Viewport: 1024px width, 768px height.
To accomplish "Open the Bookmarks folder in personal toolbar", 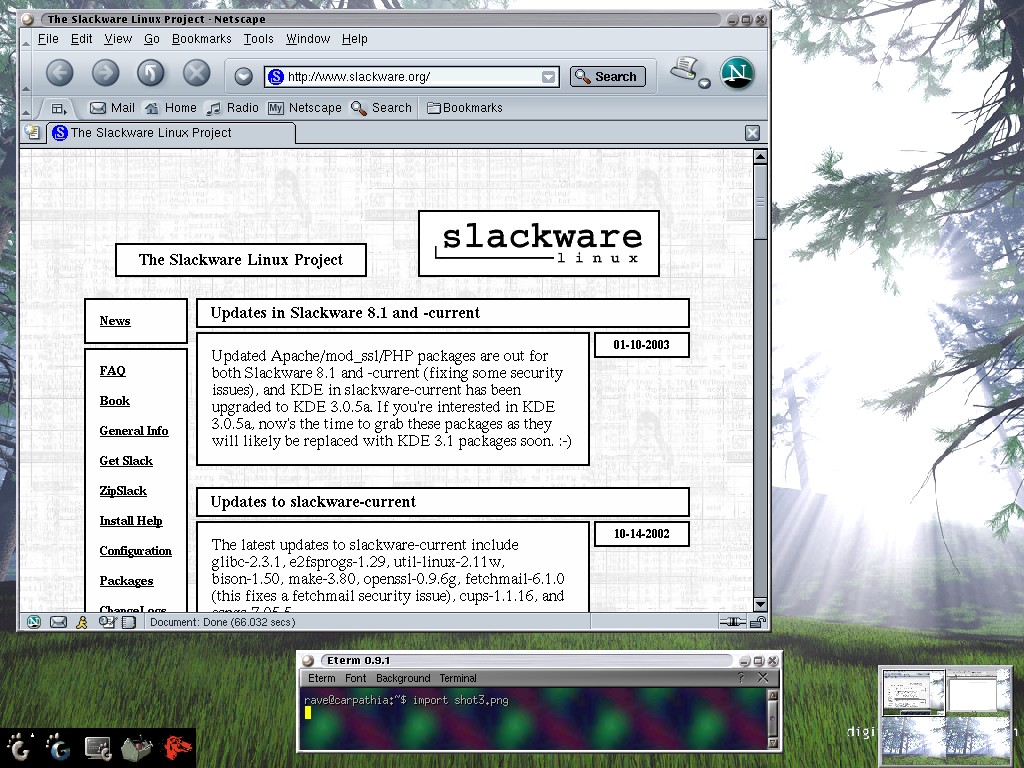I will (465, 108).
